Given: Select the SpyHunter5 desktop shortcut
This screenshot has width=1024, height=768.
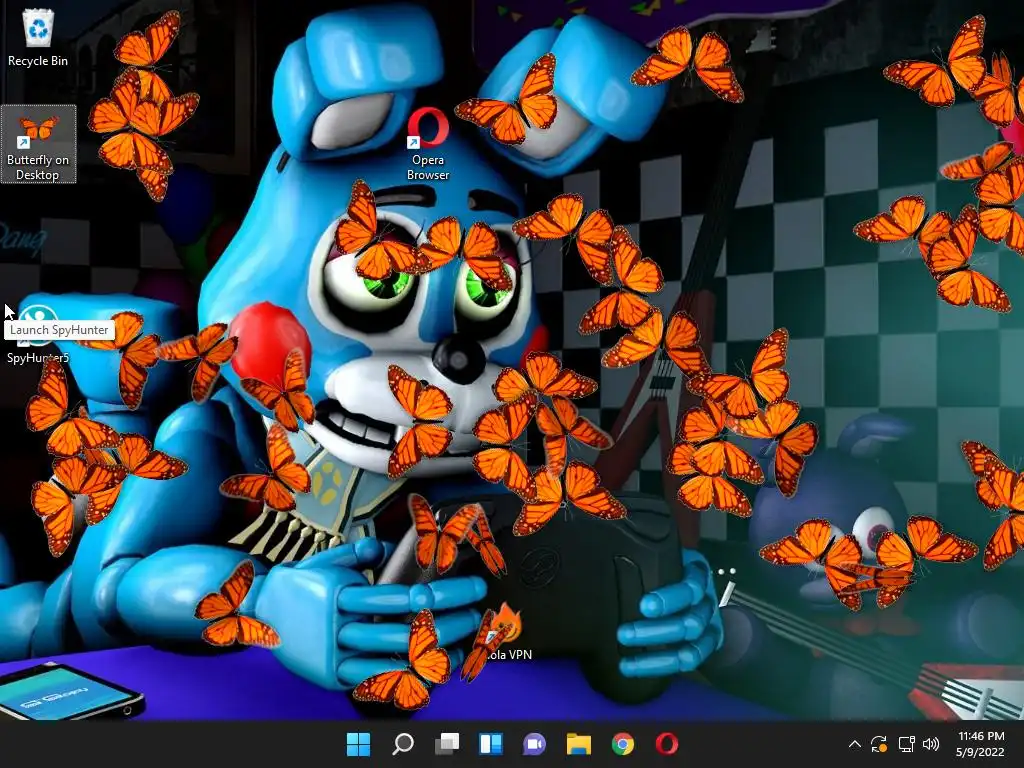Looking at the screenshot, I should [37, 336].
